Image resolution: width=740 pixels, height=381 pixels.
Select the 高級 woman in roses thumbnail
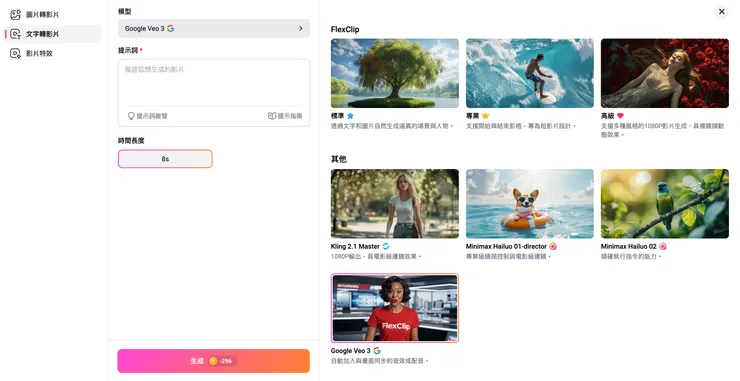(664, 73)
